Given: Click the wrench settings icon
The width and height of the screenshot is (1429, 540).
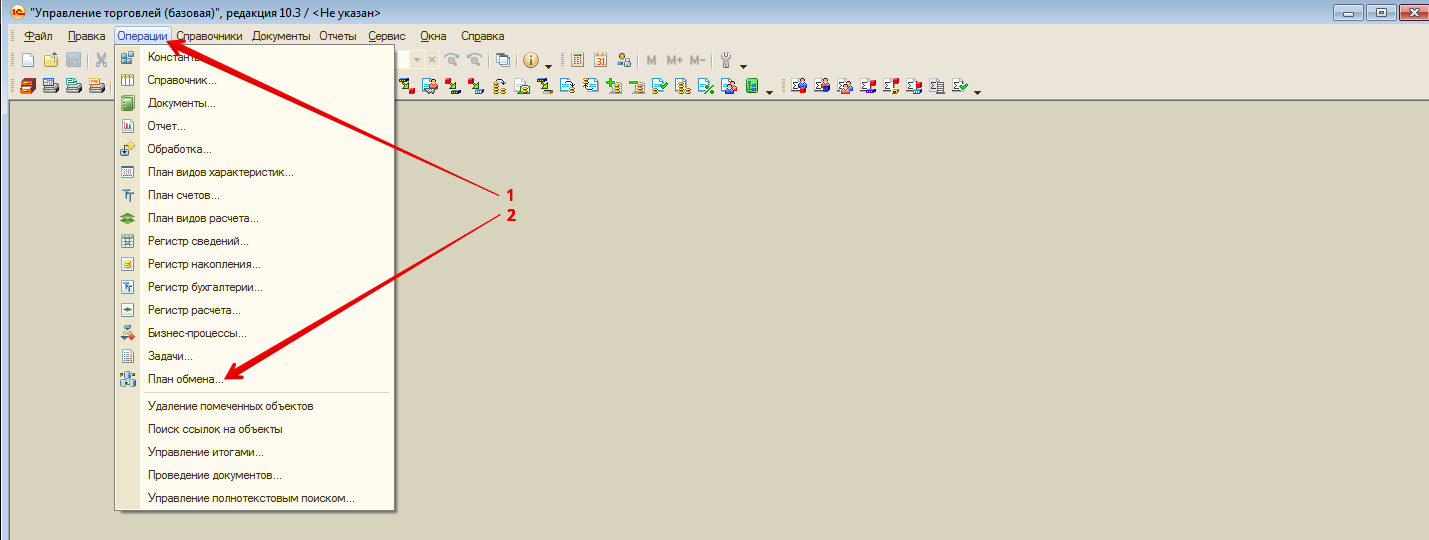Looking at the screenshot, I should [x=727, y=60].
